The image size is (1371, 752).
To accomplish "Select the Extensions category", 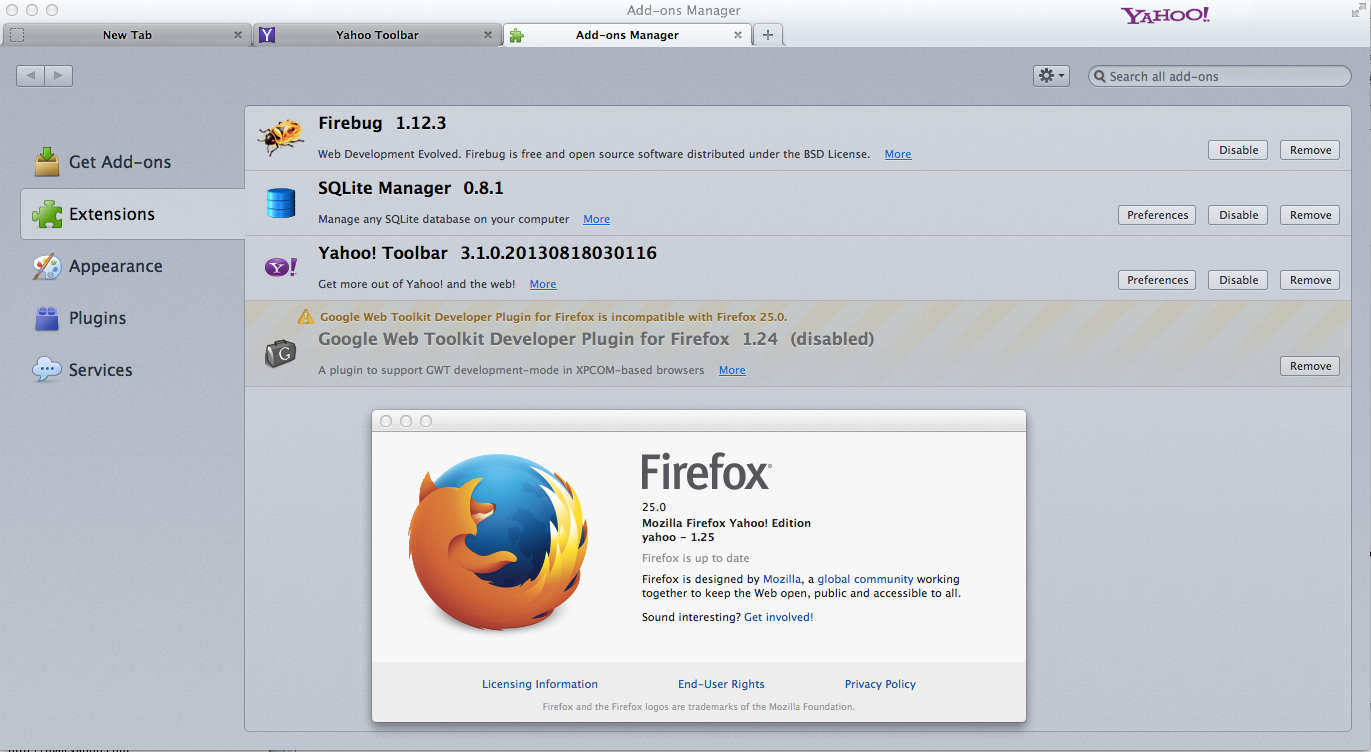I will (132, 214).
